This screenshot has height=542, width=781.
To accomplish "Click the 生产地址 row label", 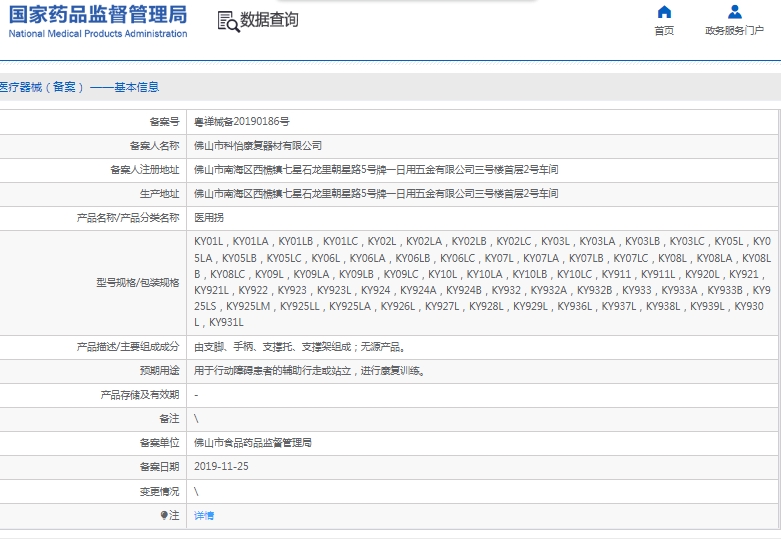I will coord(159,194).
